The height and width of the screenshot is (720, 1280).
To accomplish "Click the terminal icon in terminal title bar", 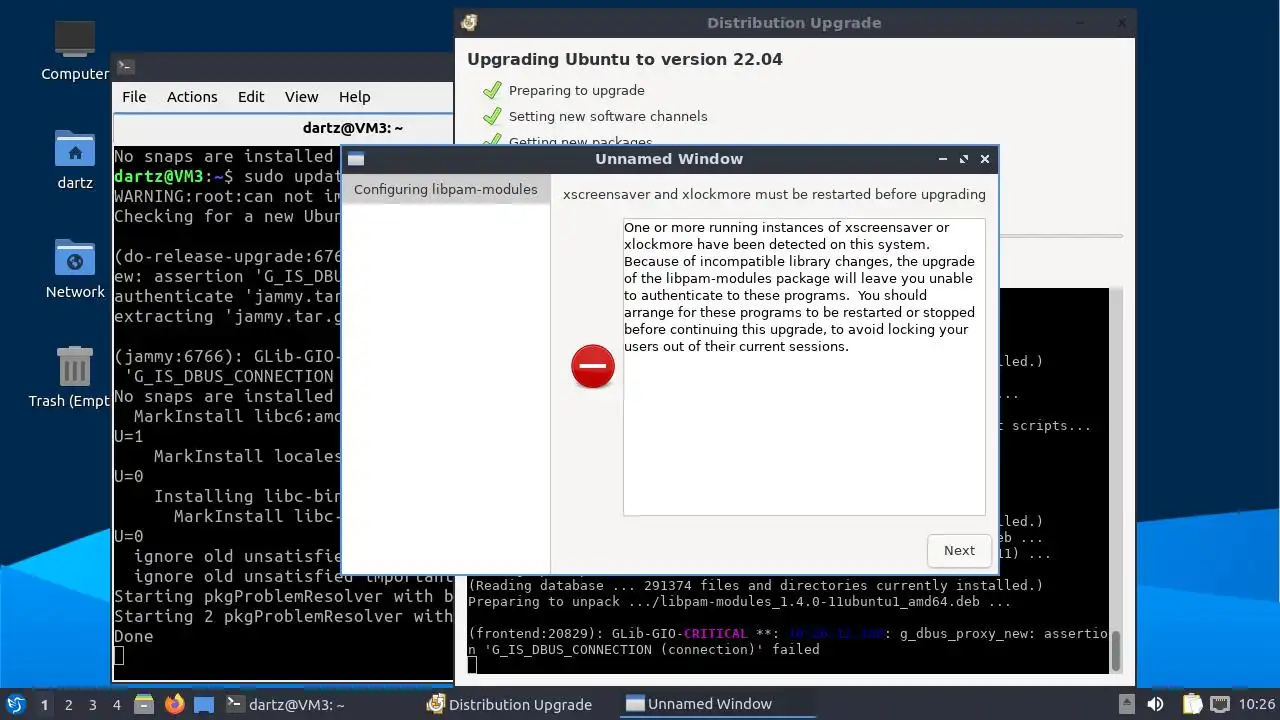I will click(125, 67).
